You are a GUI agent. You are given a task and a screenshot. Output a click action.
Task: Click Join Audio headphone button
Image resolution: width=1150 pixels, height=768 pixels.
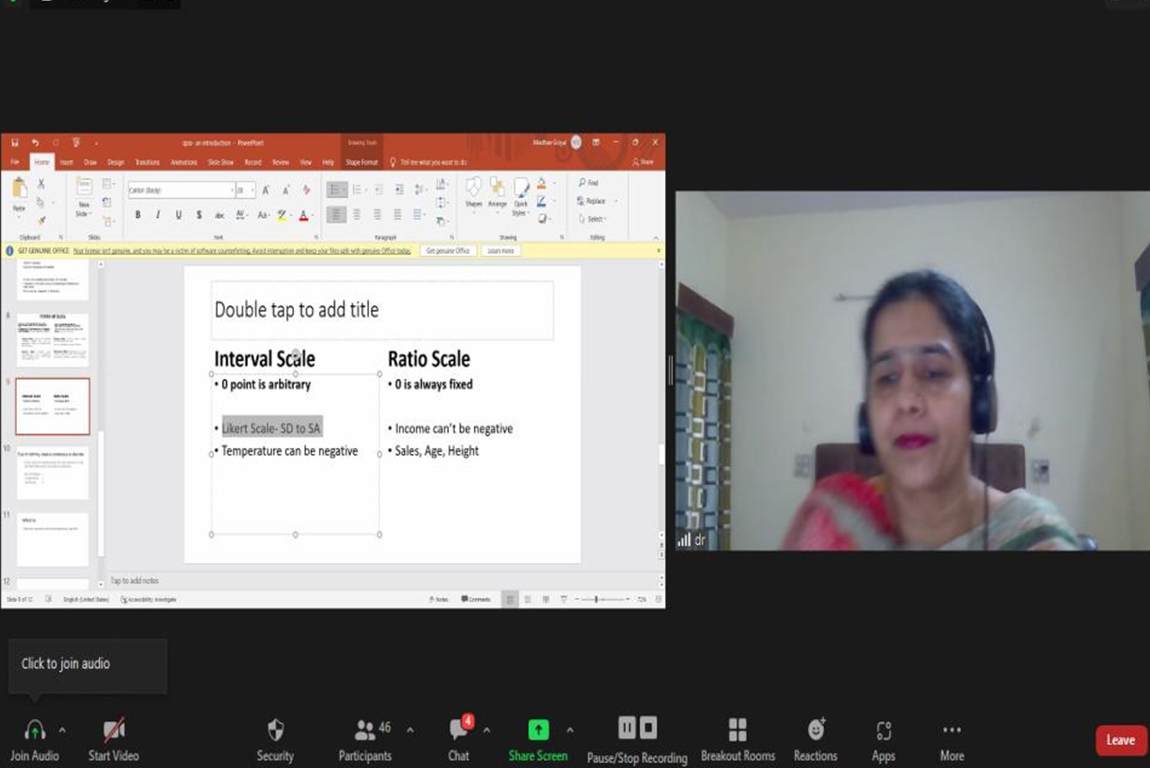34,730
